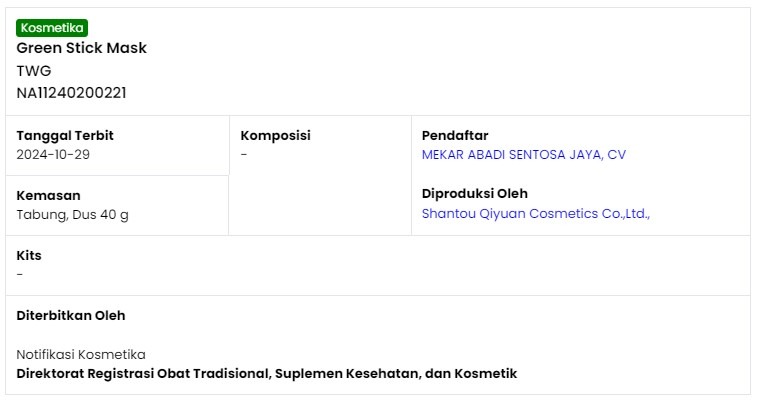Click the brand name TWG
The width and height of the screenshot is (758, 405).
click(x=34, y=71)
